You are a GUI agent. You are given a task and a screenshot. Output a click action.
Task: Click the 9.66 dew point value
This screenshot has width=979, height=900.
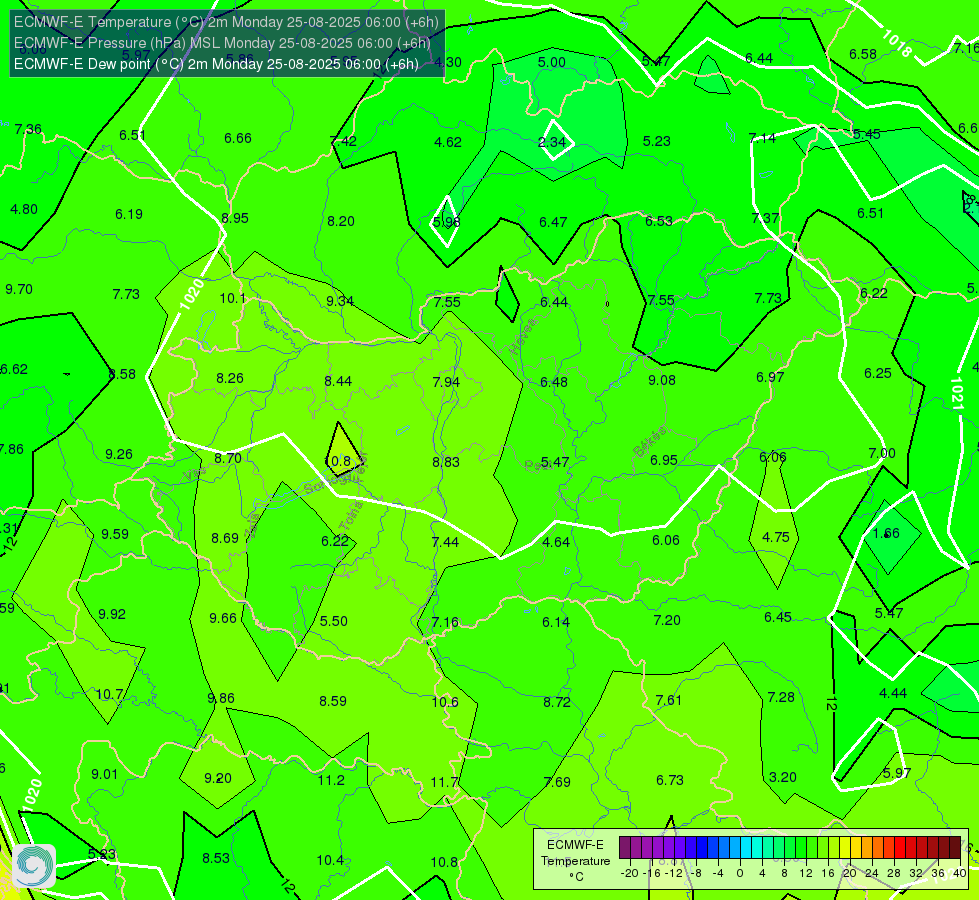tap(223, 618)
